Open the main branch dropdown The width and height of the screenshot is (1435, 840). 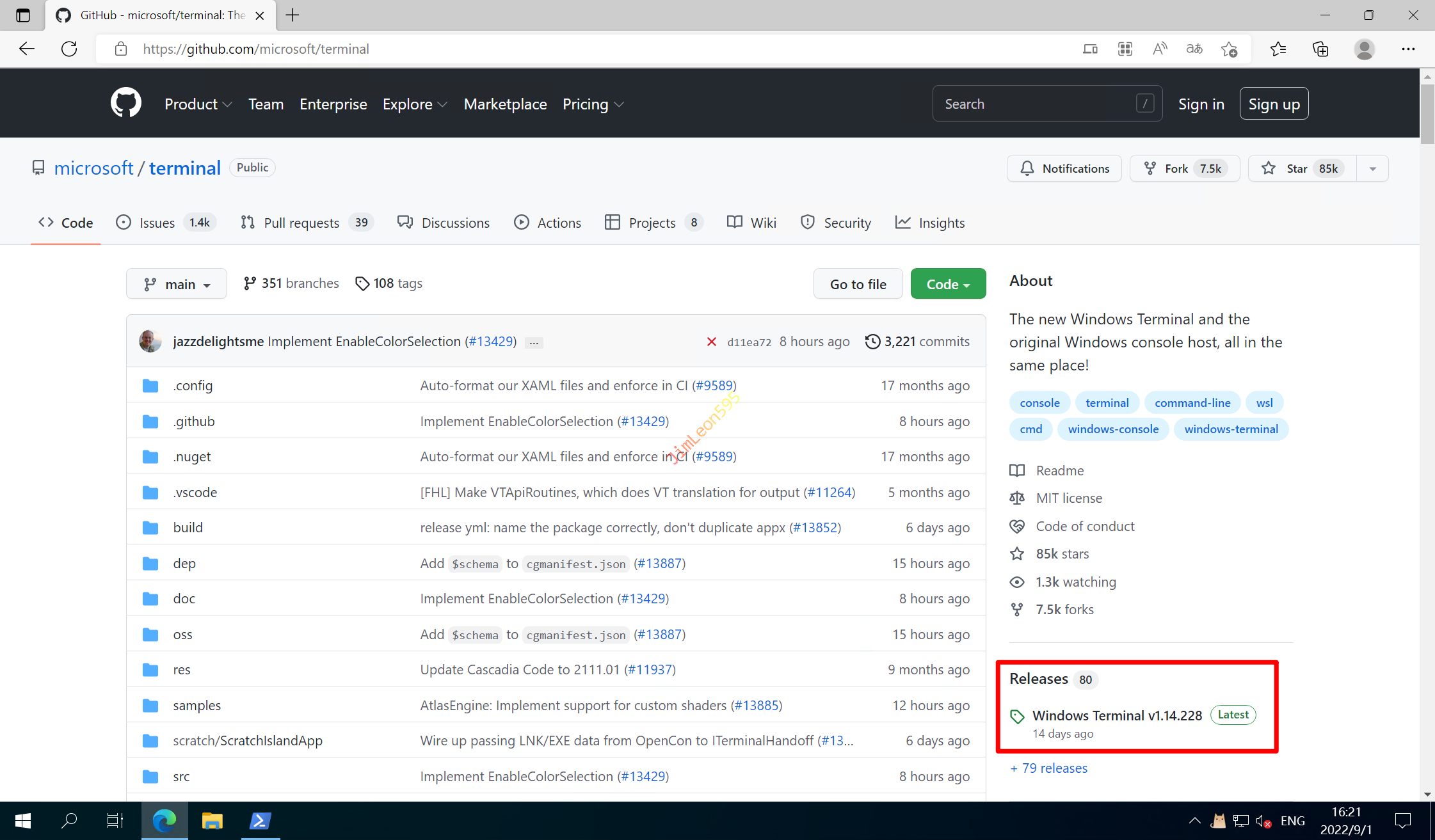coord(177,283)
